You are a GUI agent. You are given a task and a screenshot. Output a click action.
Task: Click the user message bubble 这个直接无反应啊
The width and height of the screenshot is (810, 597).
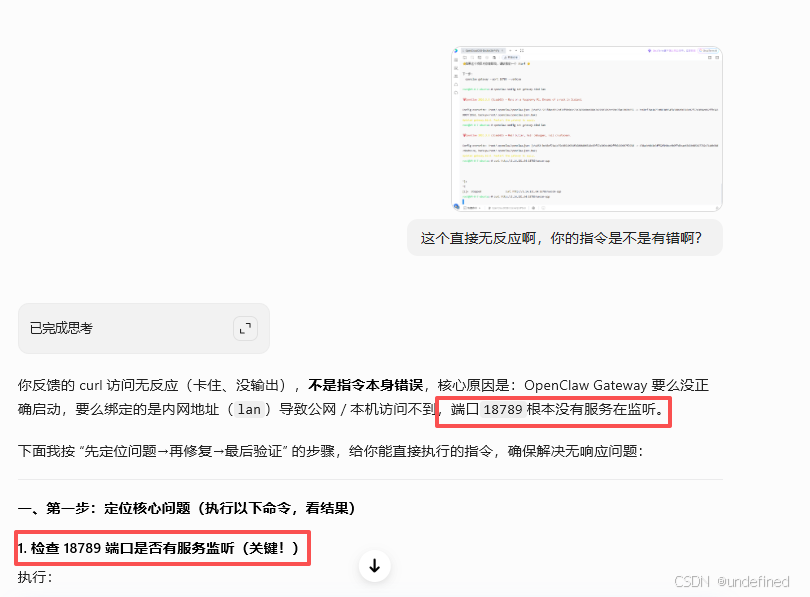pyautogui.click(x=565, y=238)
